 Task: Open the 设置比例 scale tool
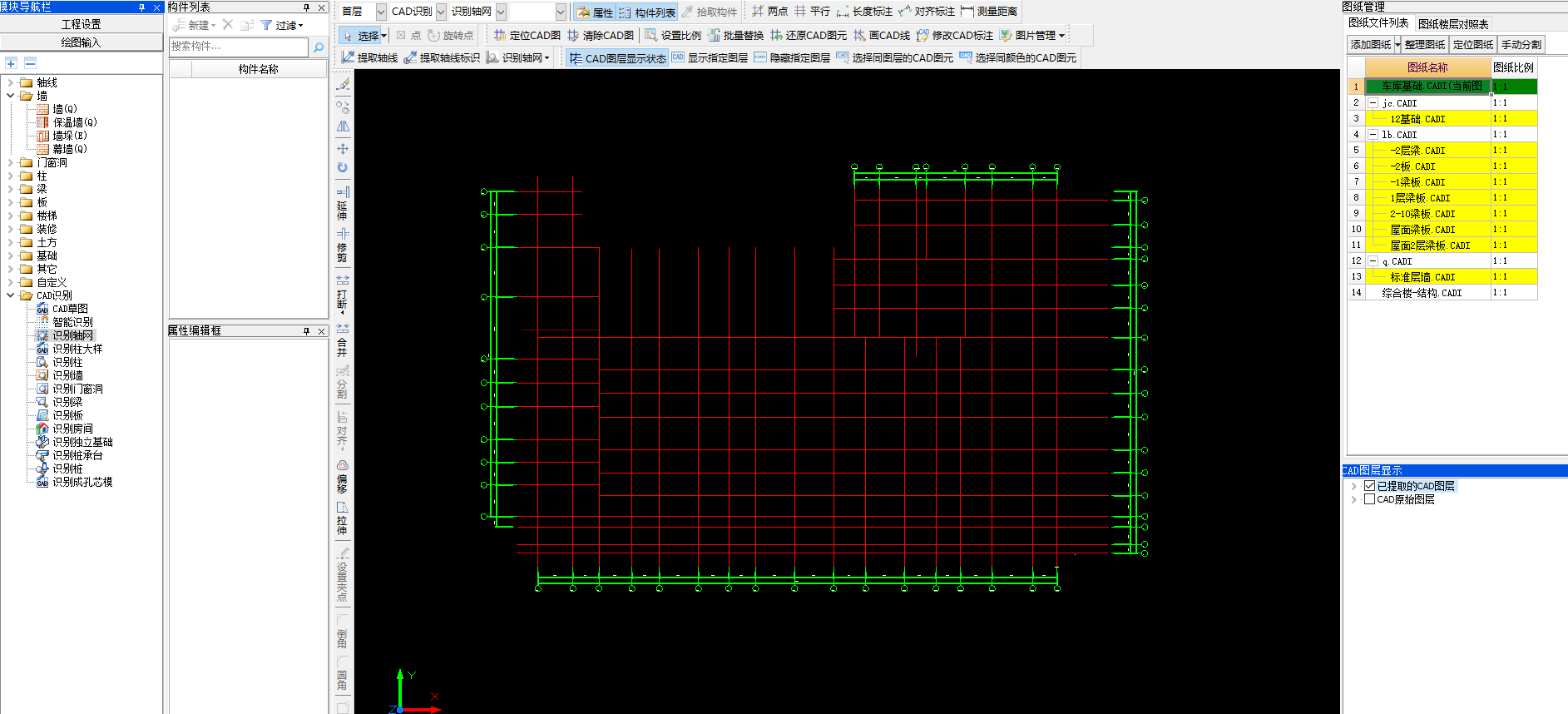[673, 35]
